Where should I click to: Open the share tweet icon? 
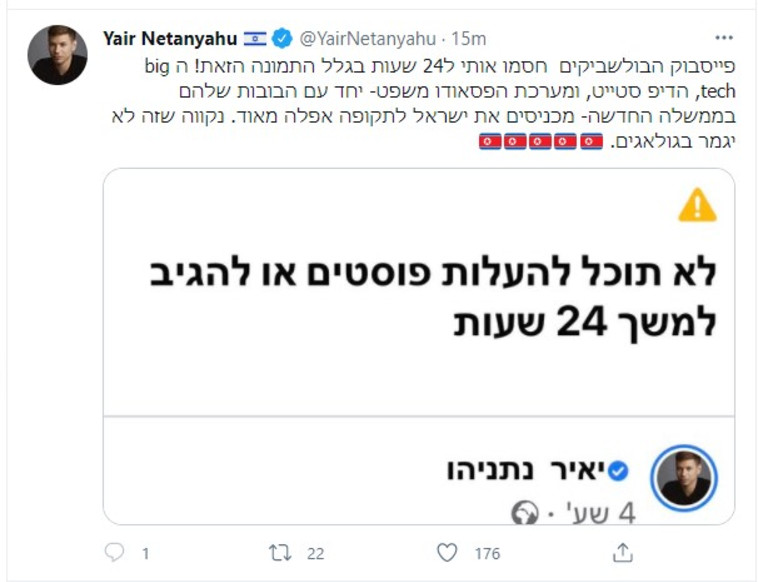click(x=622, y=552)
